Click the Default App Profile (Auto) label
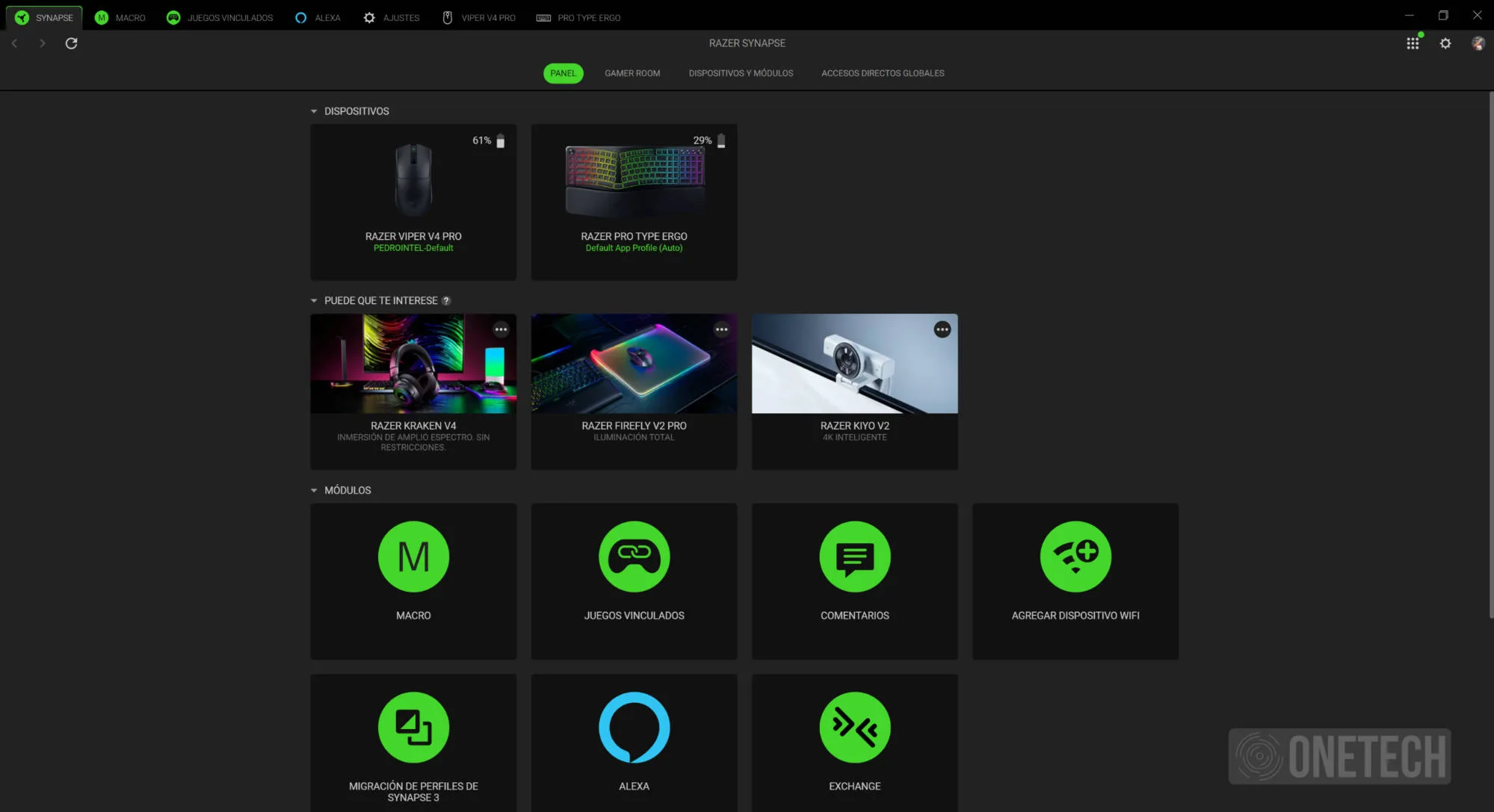1494x812 pixels. [634, 248]
